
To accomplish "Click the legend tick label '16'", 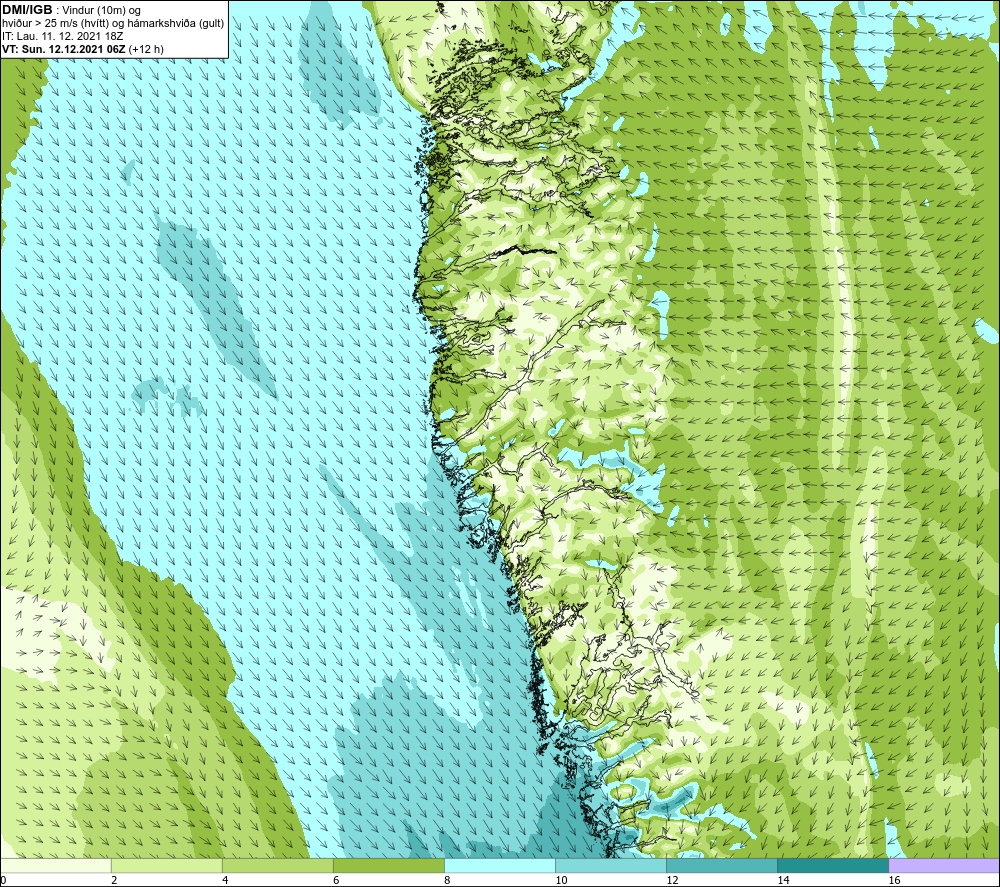I will pos(894,880).
